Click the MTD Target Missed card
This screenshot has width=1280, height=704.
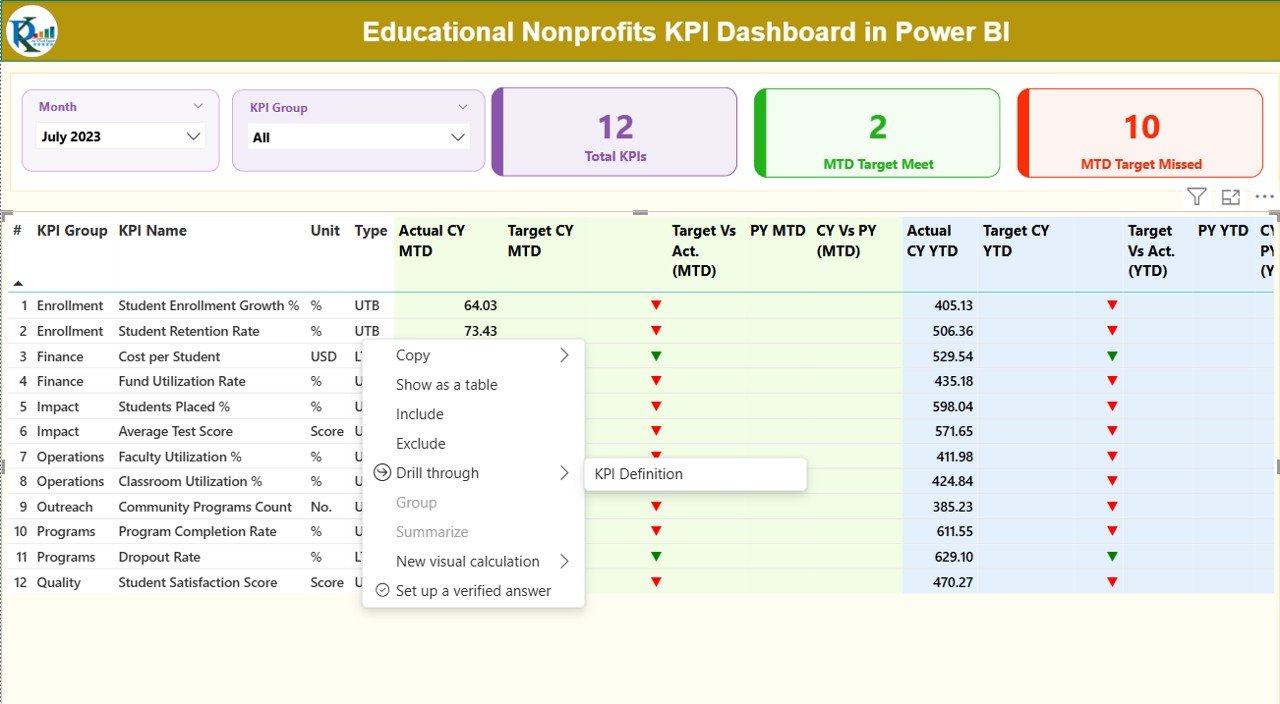[x=1140, y=133]
